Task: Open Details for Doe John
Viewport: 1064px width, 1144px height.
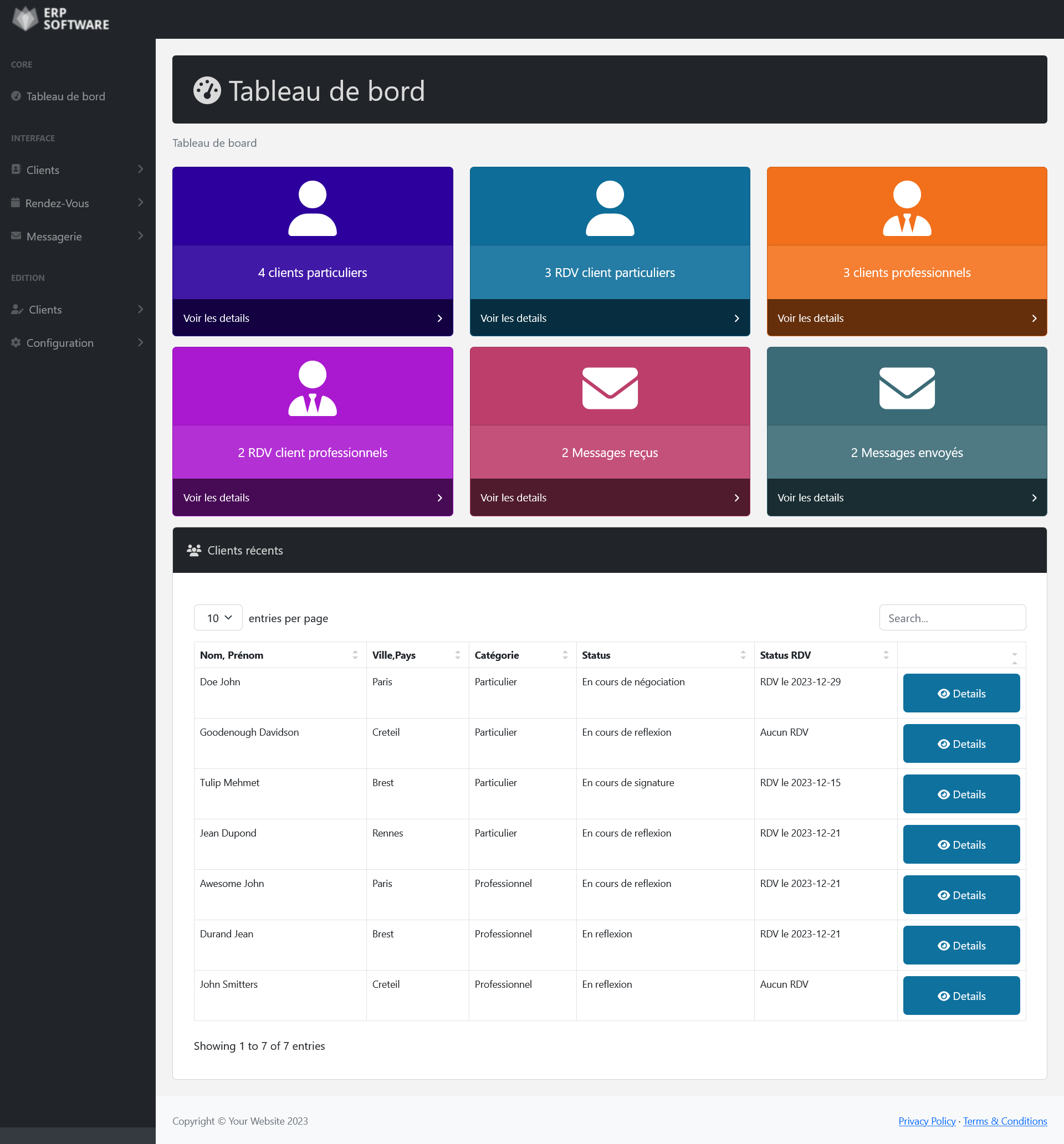Action: (x=961, y=693)
